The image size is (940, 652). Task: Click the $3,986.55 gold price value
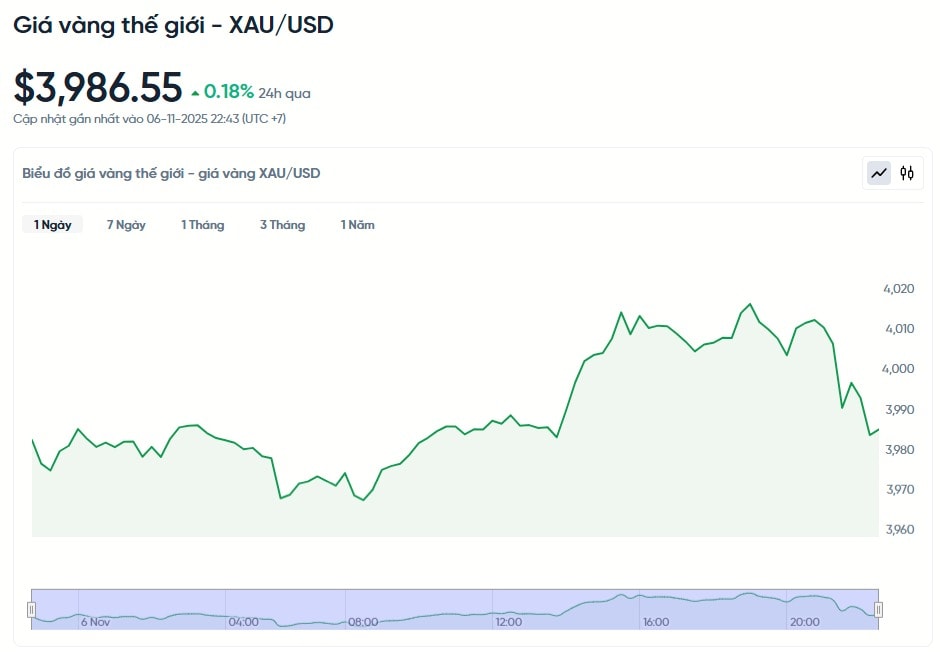98,88
